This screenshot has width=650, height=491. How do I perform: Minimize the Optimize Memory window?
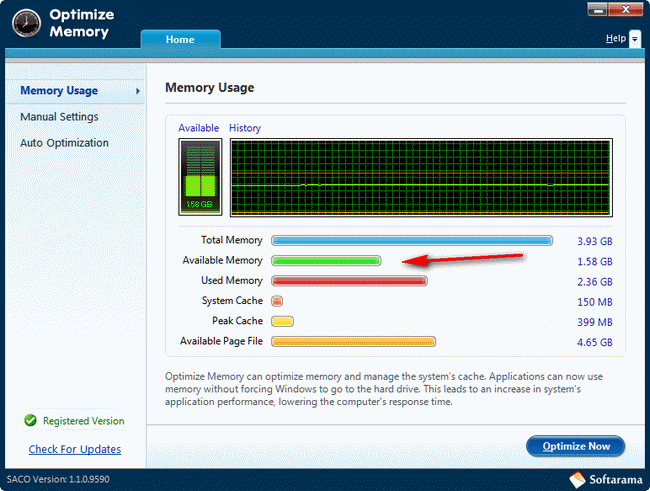[597, 10]
